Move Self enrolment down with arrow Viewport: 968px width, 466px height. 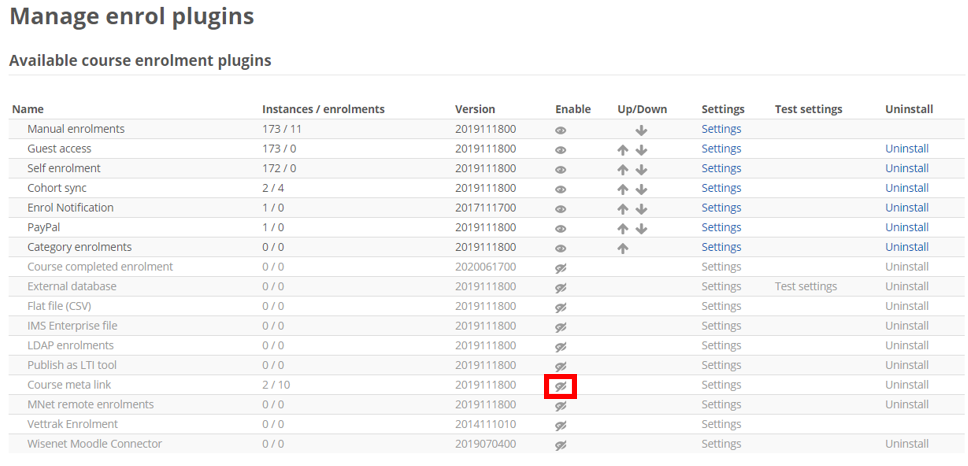(641, 170)
